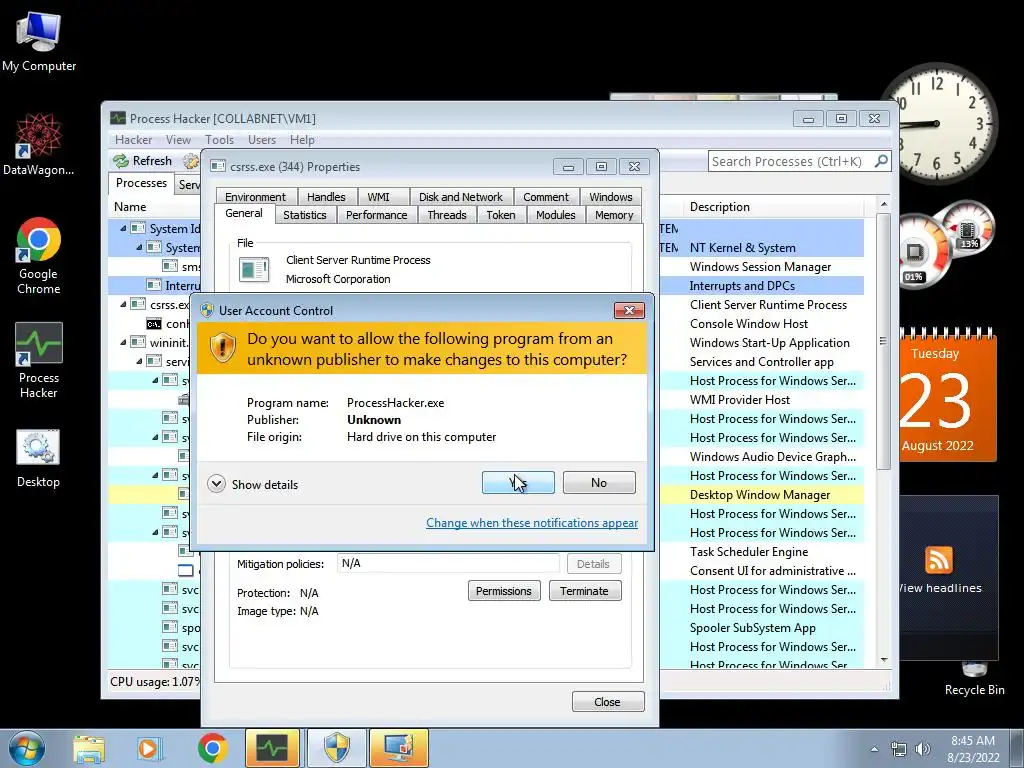Open the Threads tab
Screen dimensions: 1024x768
coord(447,215)
